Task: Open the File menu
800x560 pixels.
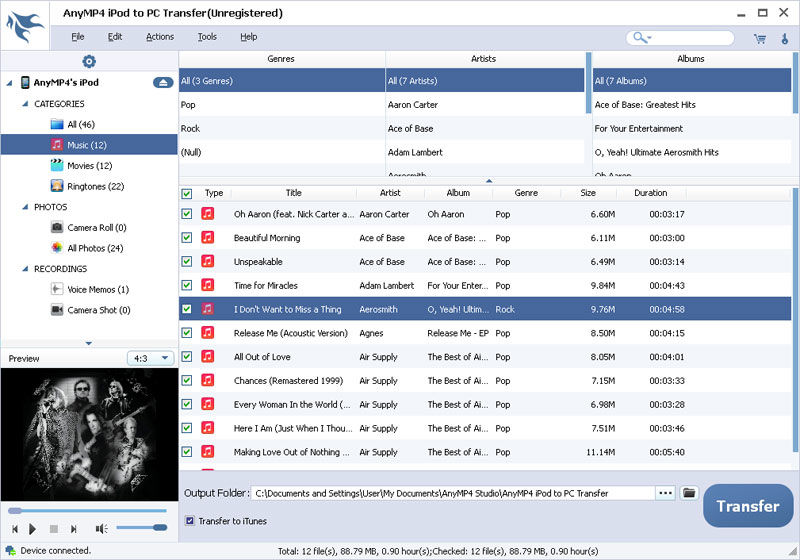Action: point(78,37)
